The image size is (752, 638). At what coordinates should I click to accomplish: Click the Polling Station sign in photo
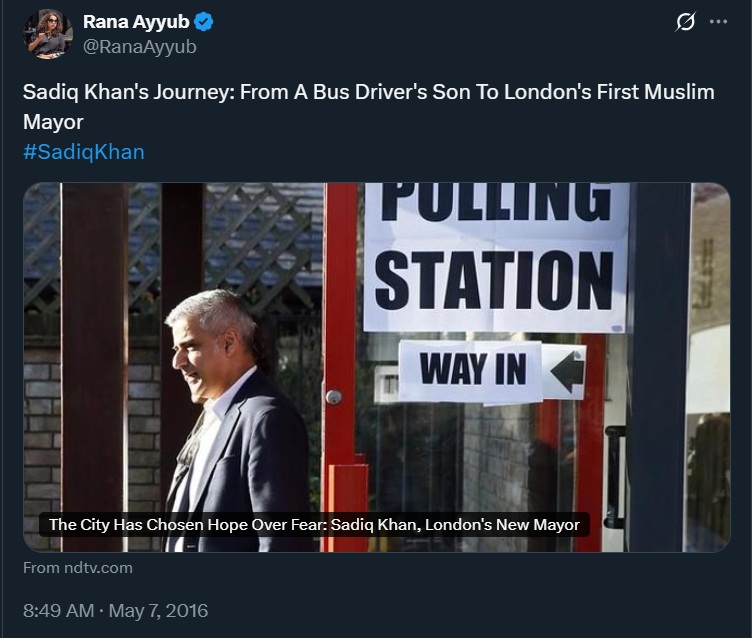point(496,256)
